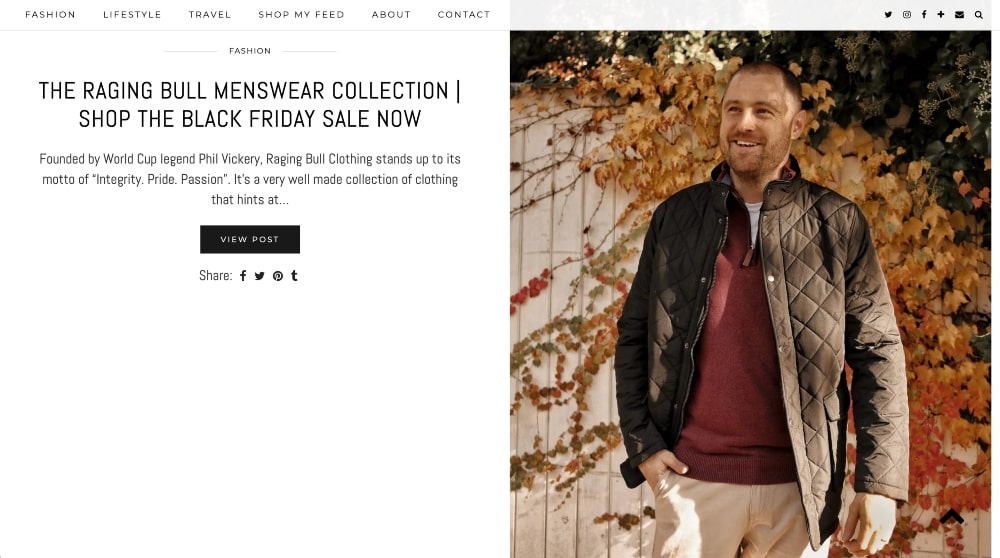
Task: Share the post on Facebook
Action: pos(243,276)
